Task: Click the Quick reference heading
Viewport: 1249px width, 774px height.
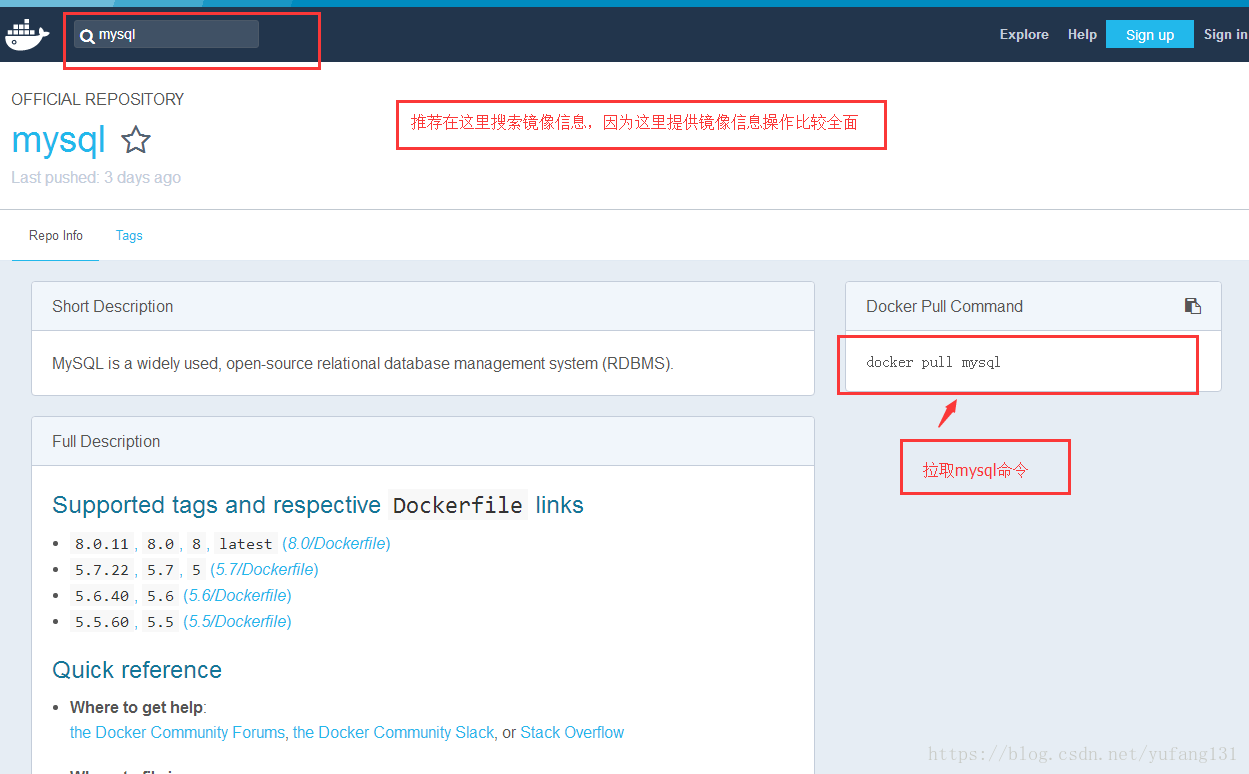Action: tap(137, 670)
